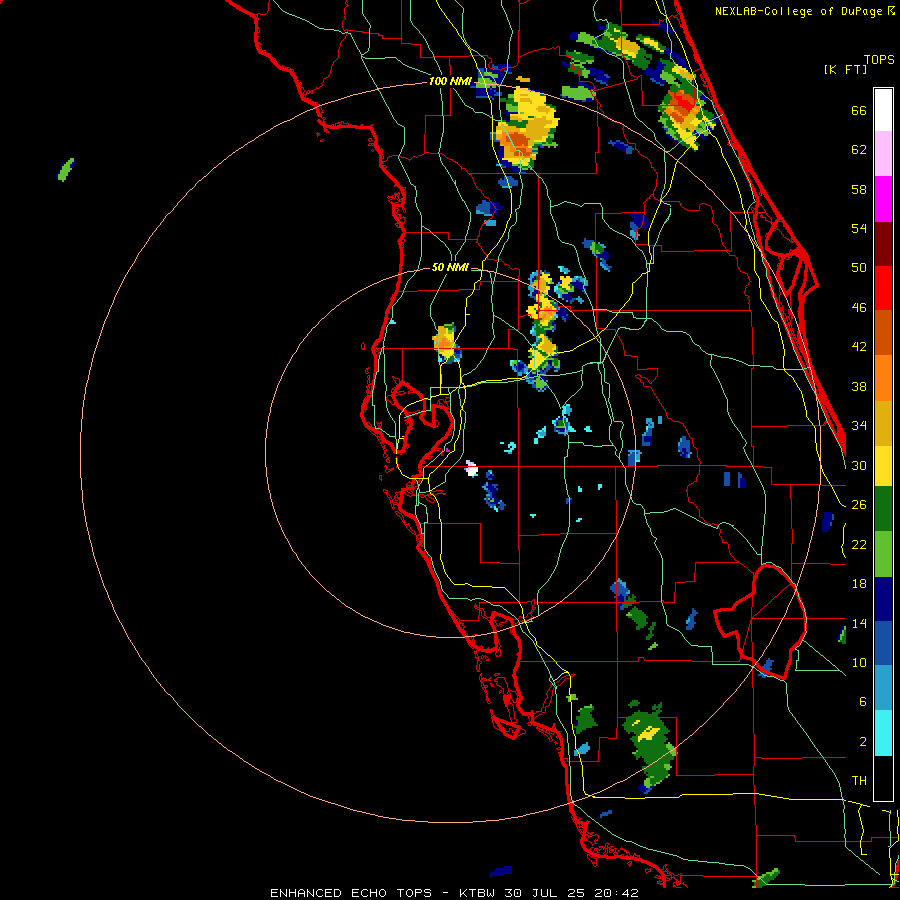900x900 pixels.
Task: Click the isolated green echo over the Gulf
Action: click(66, 170)
